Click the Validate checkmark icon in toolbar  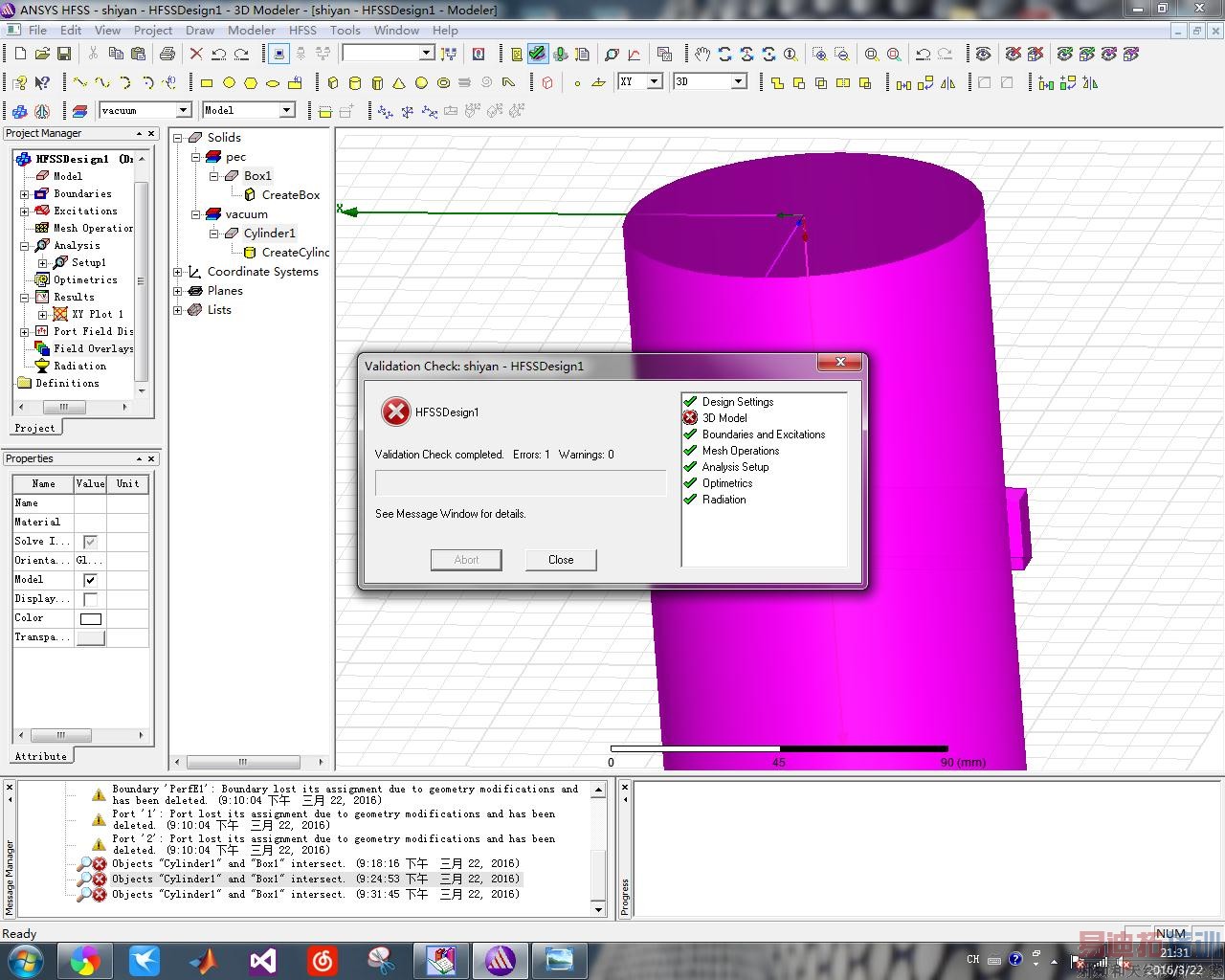pyautogui.click(x=538, y=55)
